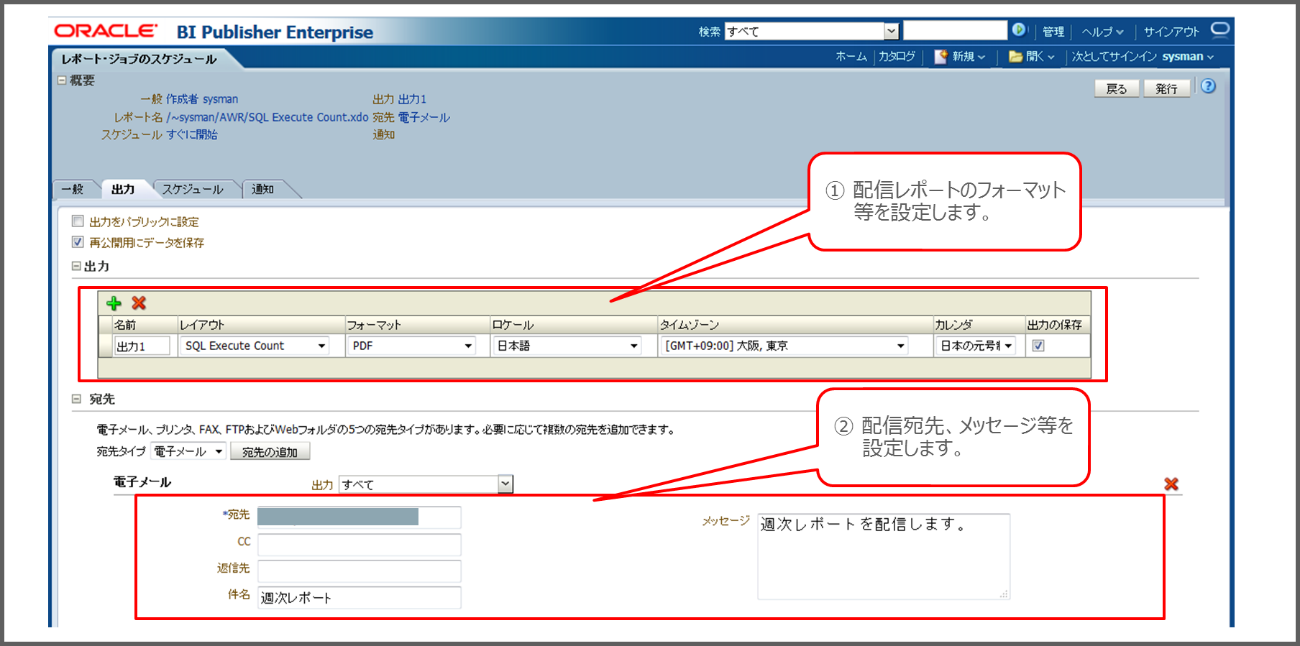Viewport: 1300px width, 646px height.
Task: Click the CC input field
Action: coord(359,544)
